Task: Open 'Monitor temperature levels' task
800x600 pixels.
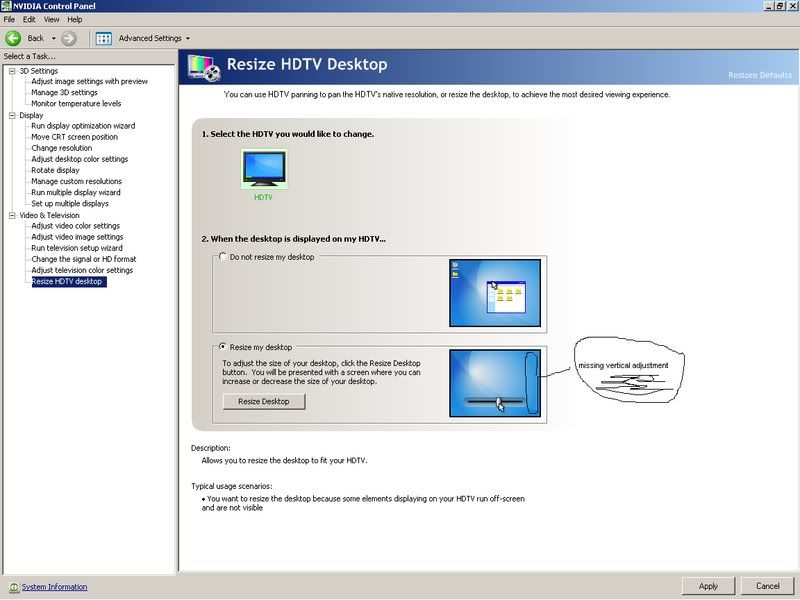Action: 76,104
